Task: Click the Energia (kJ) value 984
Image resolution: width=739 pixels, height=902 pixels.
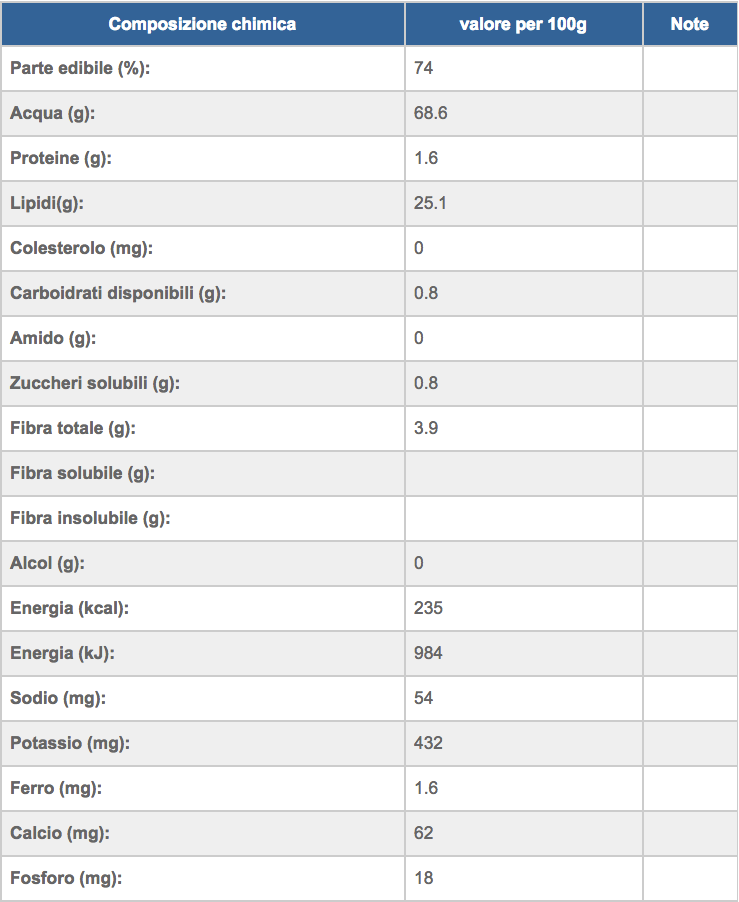Action: coord(428,653)
